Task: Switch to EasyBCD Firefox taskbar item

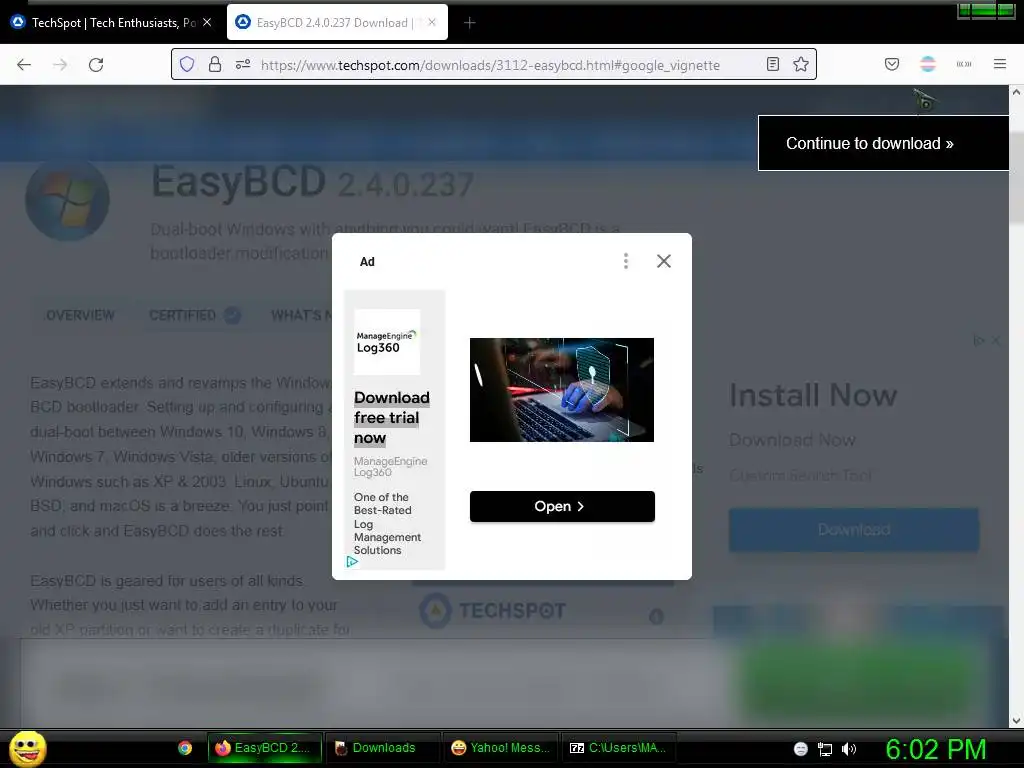Action: click(x=264, y=748)
